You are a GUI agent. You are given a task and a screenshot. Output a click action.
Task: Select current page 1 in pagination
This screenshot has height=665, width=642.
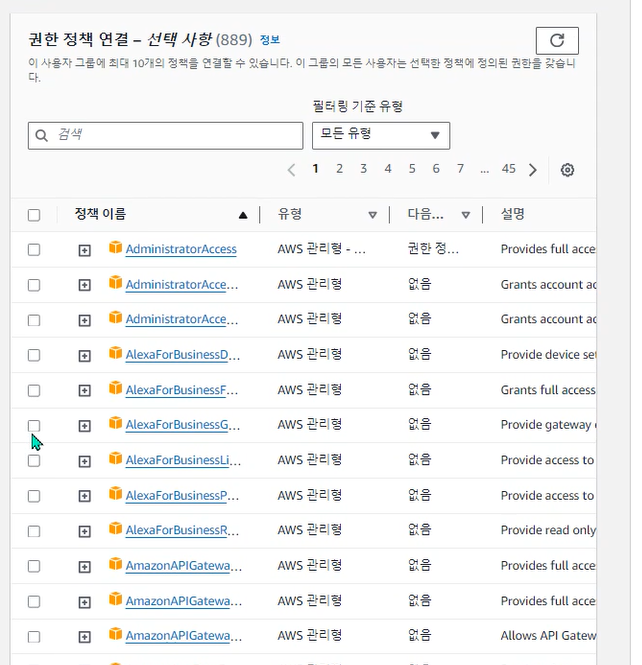pyautogui.click(x=315, y=169)
